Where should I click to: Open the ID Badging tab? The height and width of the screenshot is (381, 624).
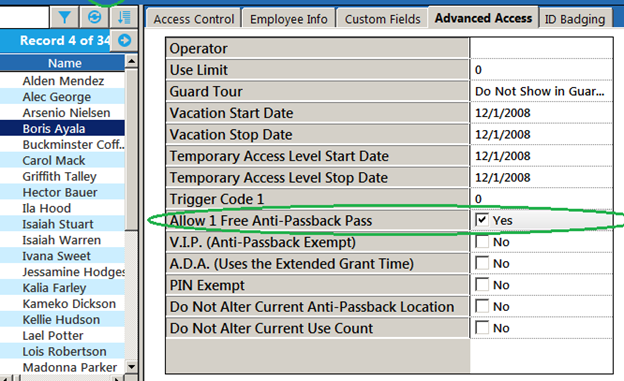[575, 19]
